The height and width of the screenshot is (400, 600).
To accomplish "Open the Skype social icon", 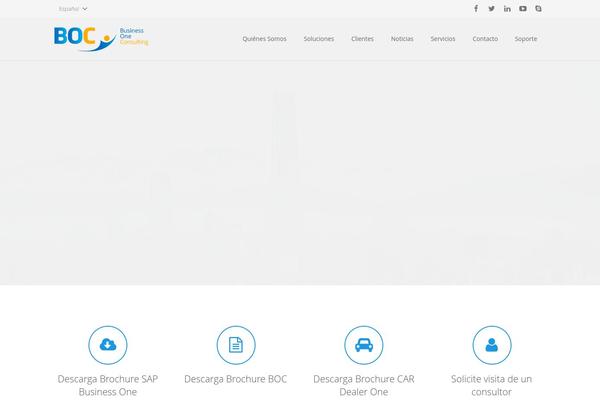I will [x=538, y=8].
